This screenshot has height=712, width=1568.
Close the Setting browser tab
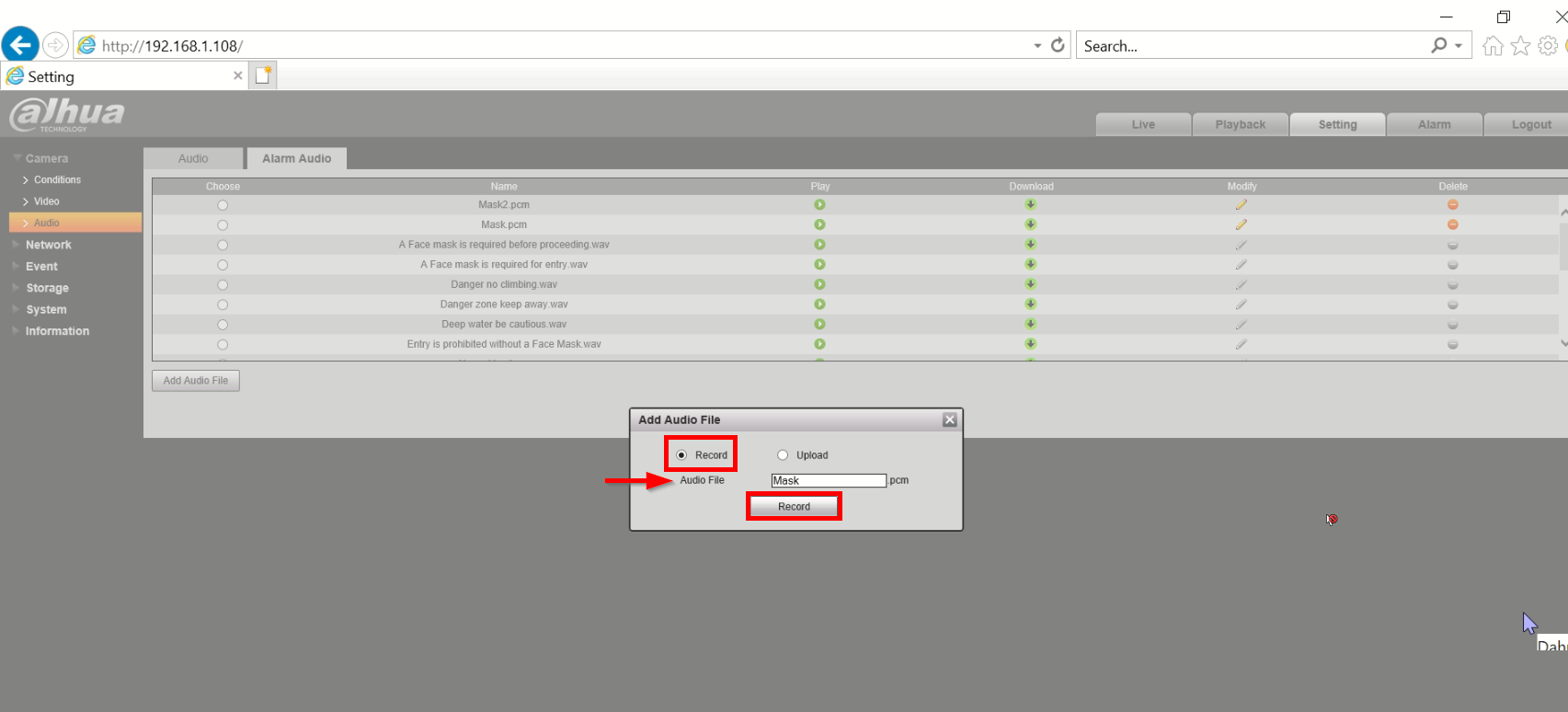click(x=238, y=75)
